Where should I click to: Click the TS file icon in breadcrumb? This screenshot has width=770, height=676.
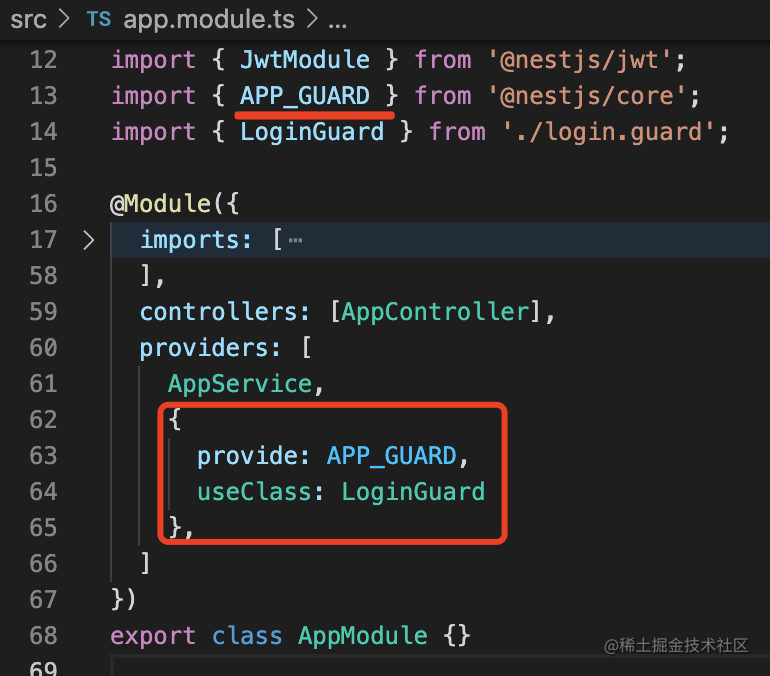(99, 20)
